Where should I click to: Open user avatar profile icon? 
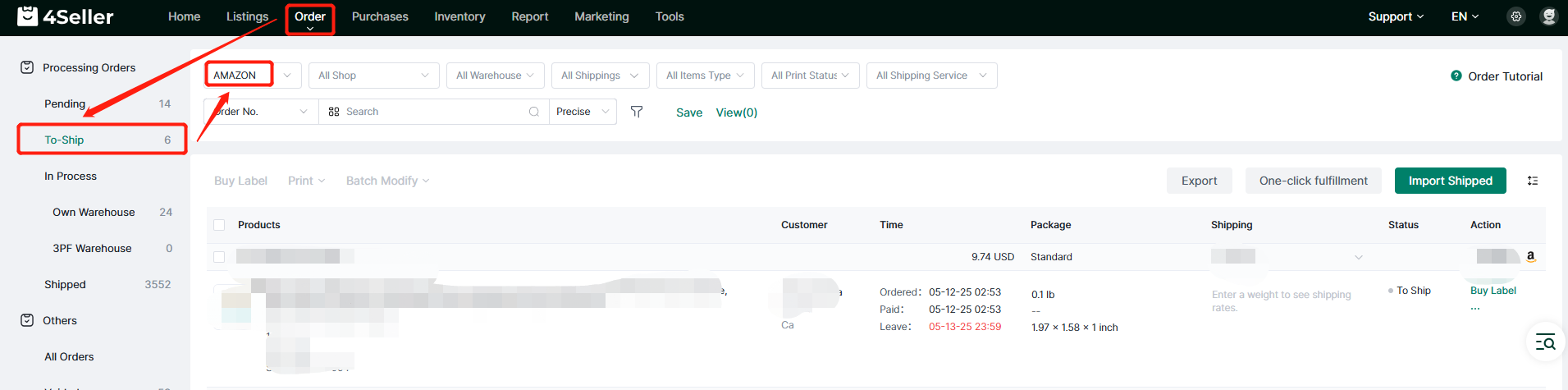1549,16
